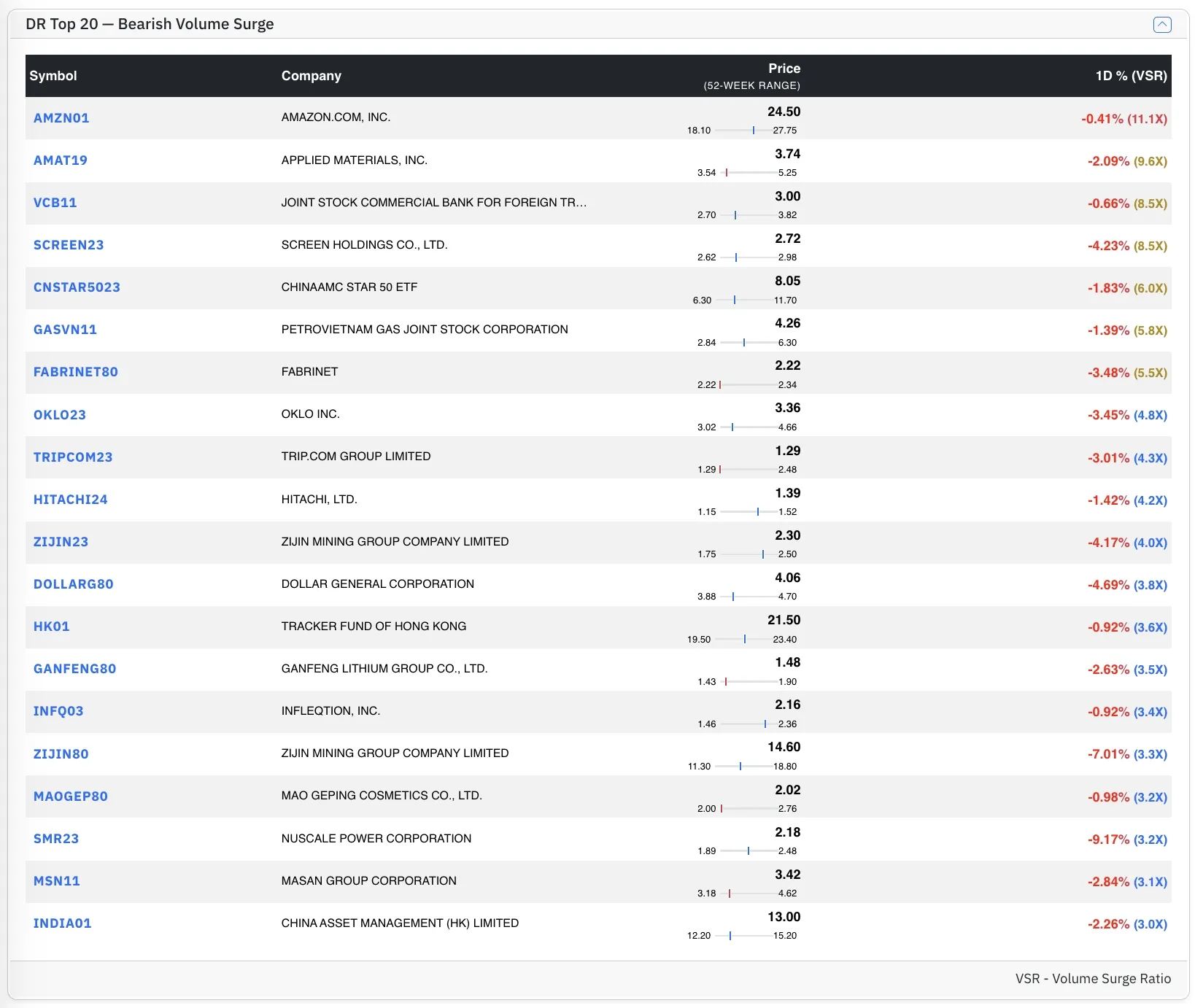Collapse the Bearish Volume Surge panel
This screenshot has width=1195, height=1008.
[x=1162, y=25]
